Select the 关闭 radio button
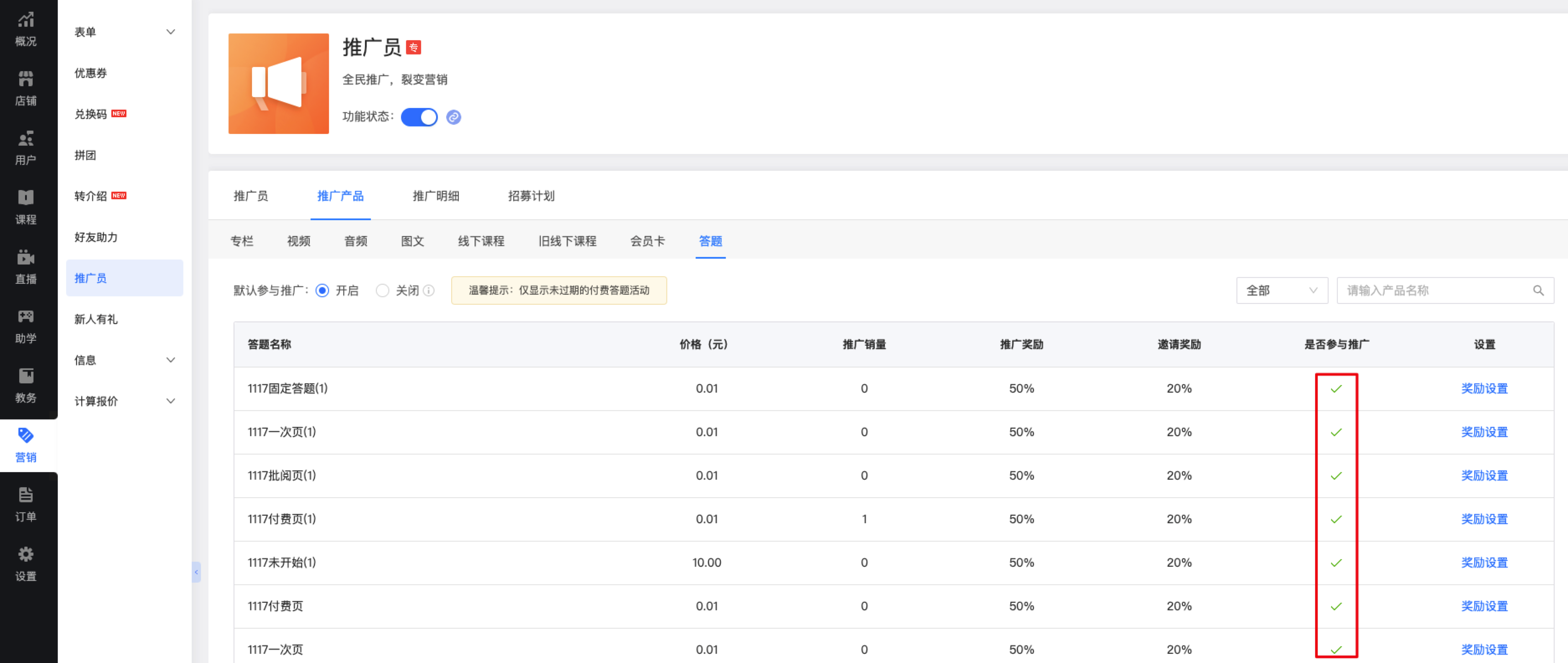Screen dimensions: 1568x663 382,290
